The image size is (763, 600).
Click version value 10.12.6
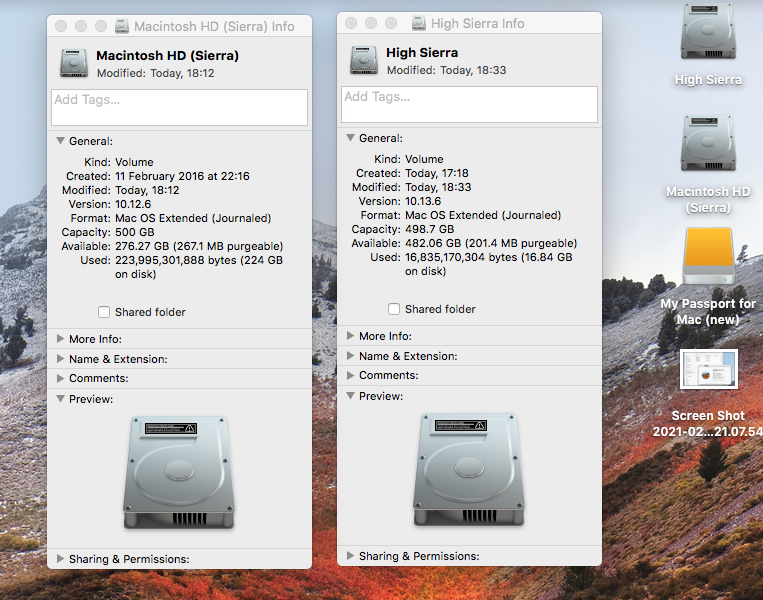tap(133, 204)
